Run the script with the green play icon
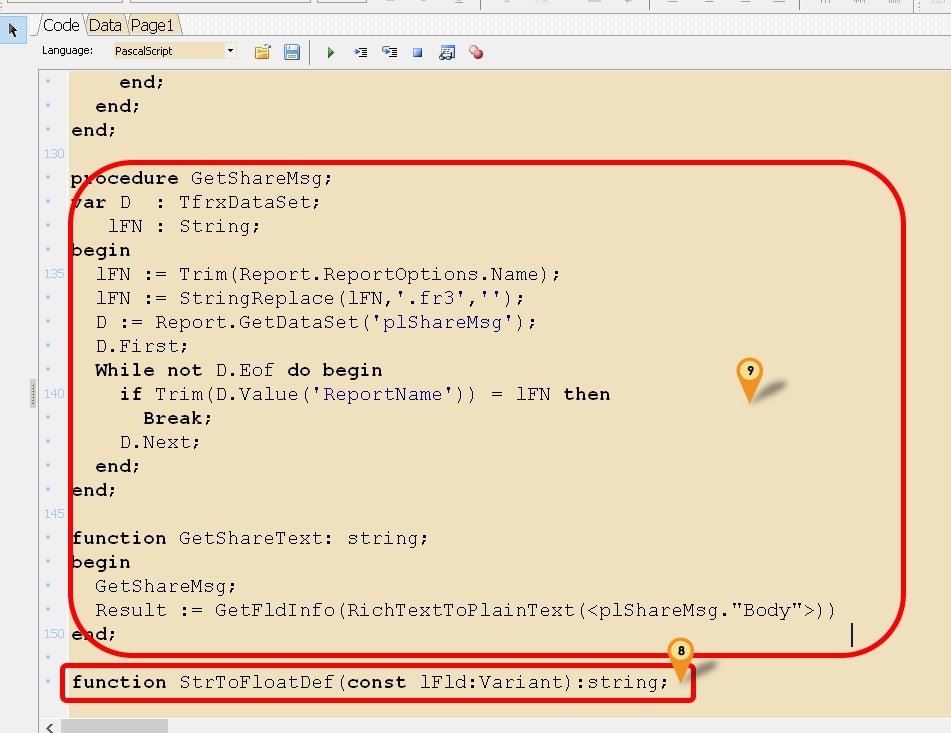 331,52
